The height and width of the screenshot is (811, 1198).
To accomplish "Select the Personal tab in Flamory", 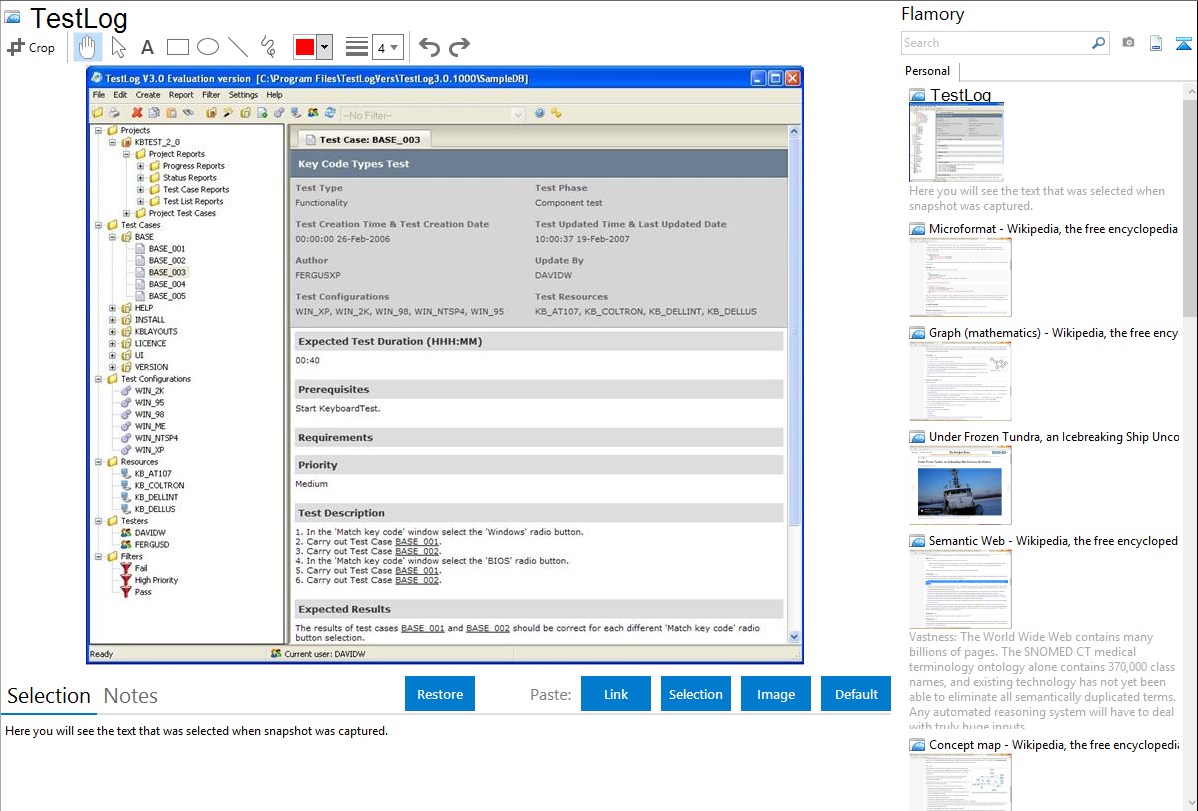I will pyautogui.click(x=928, y=71).
